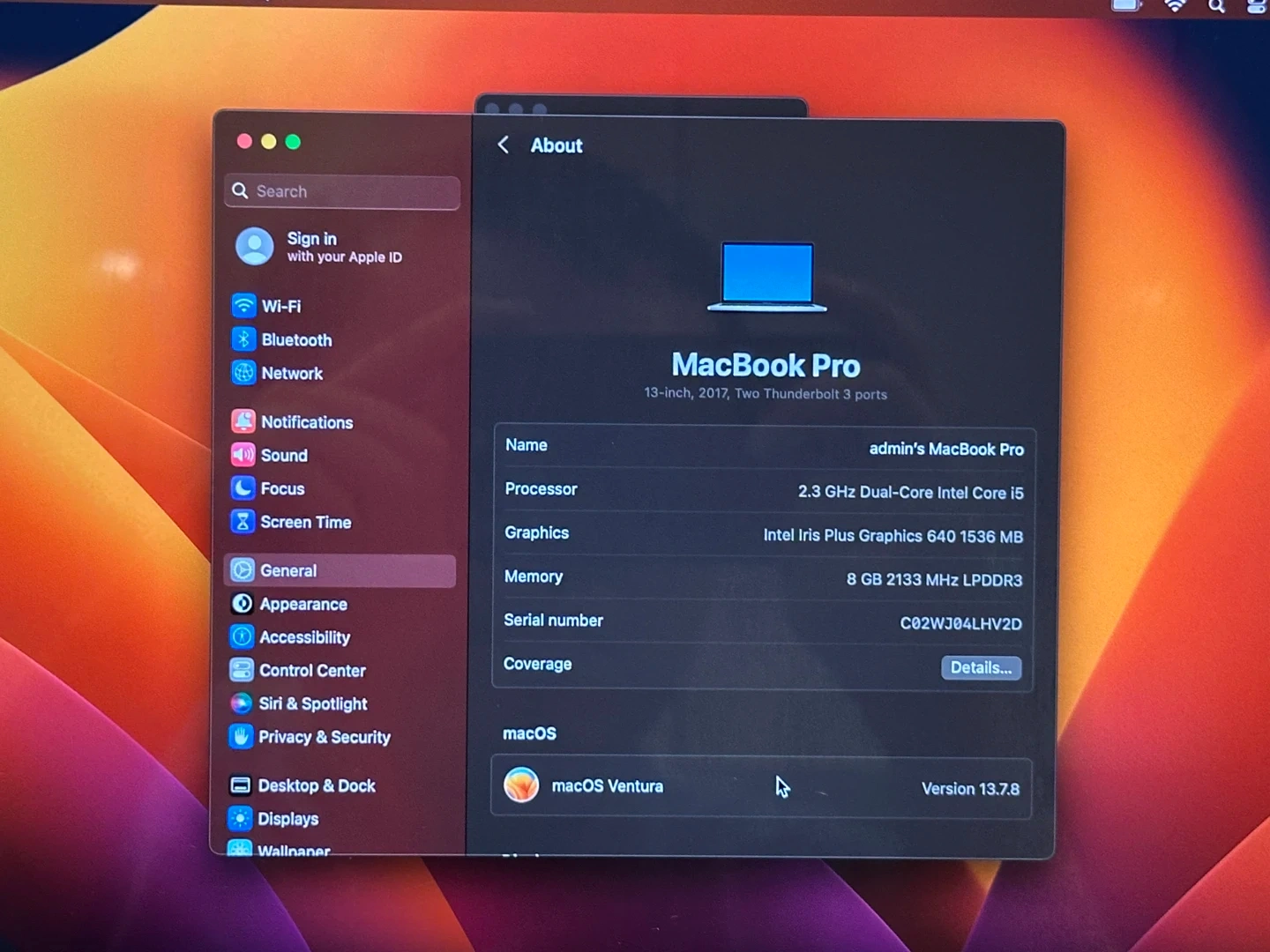Select Accessibility in the sidebar
Viewport: 1270px width, 952px height.
[x=304, y=637]
